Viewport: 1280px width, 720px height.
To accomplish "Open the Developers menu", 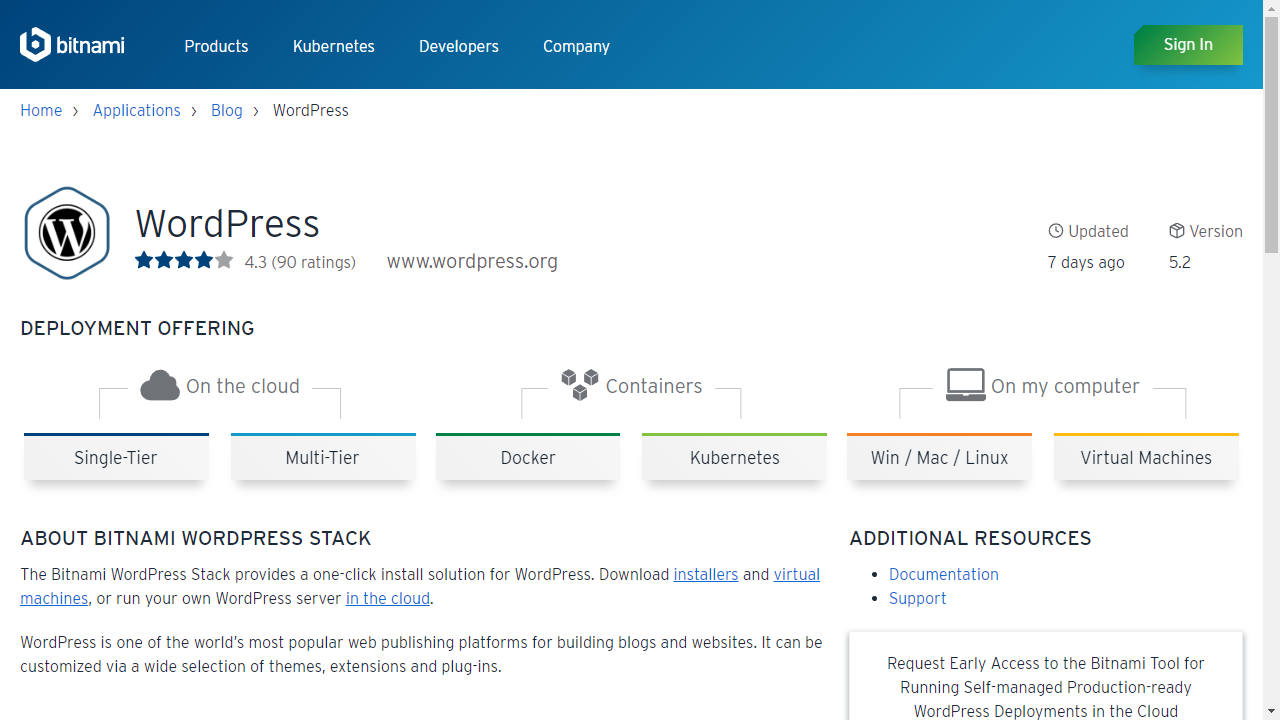I will (x=459, y=46).
